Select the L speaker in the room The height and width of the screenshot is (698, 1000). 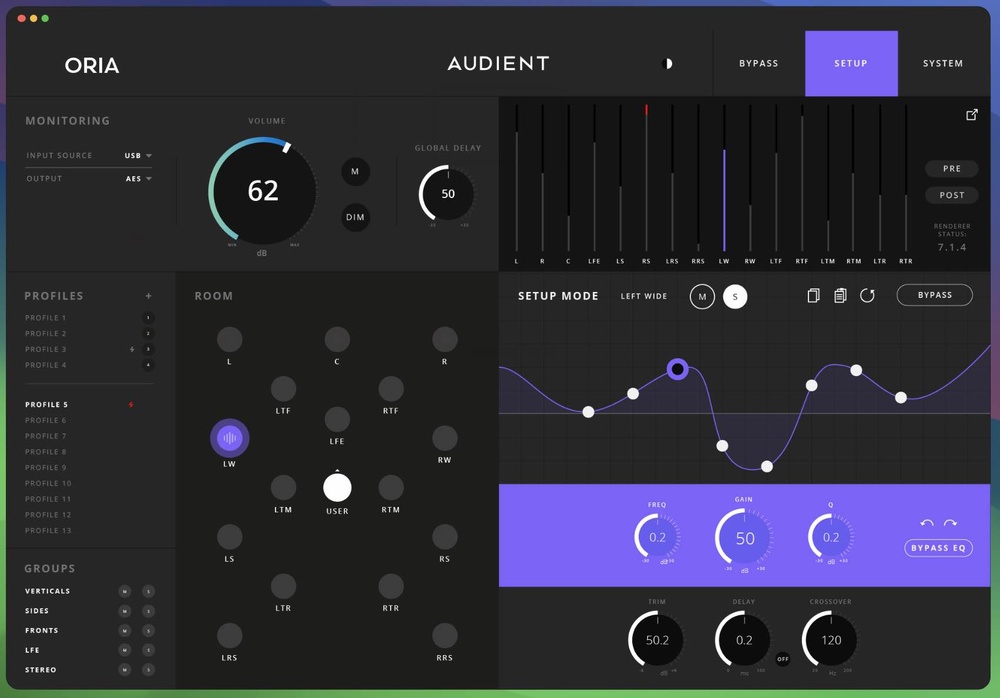(230, 339)
